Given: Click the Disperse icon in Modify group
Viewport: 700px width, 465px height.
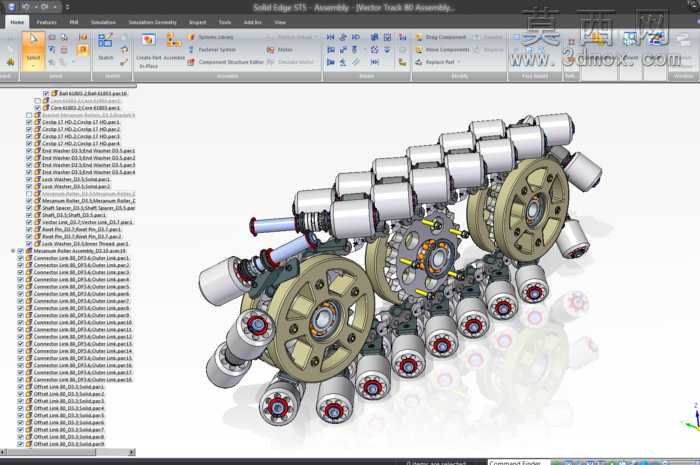Looking at the screenshot, I should pos(476,50).
